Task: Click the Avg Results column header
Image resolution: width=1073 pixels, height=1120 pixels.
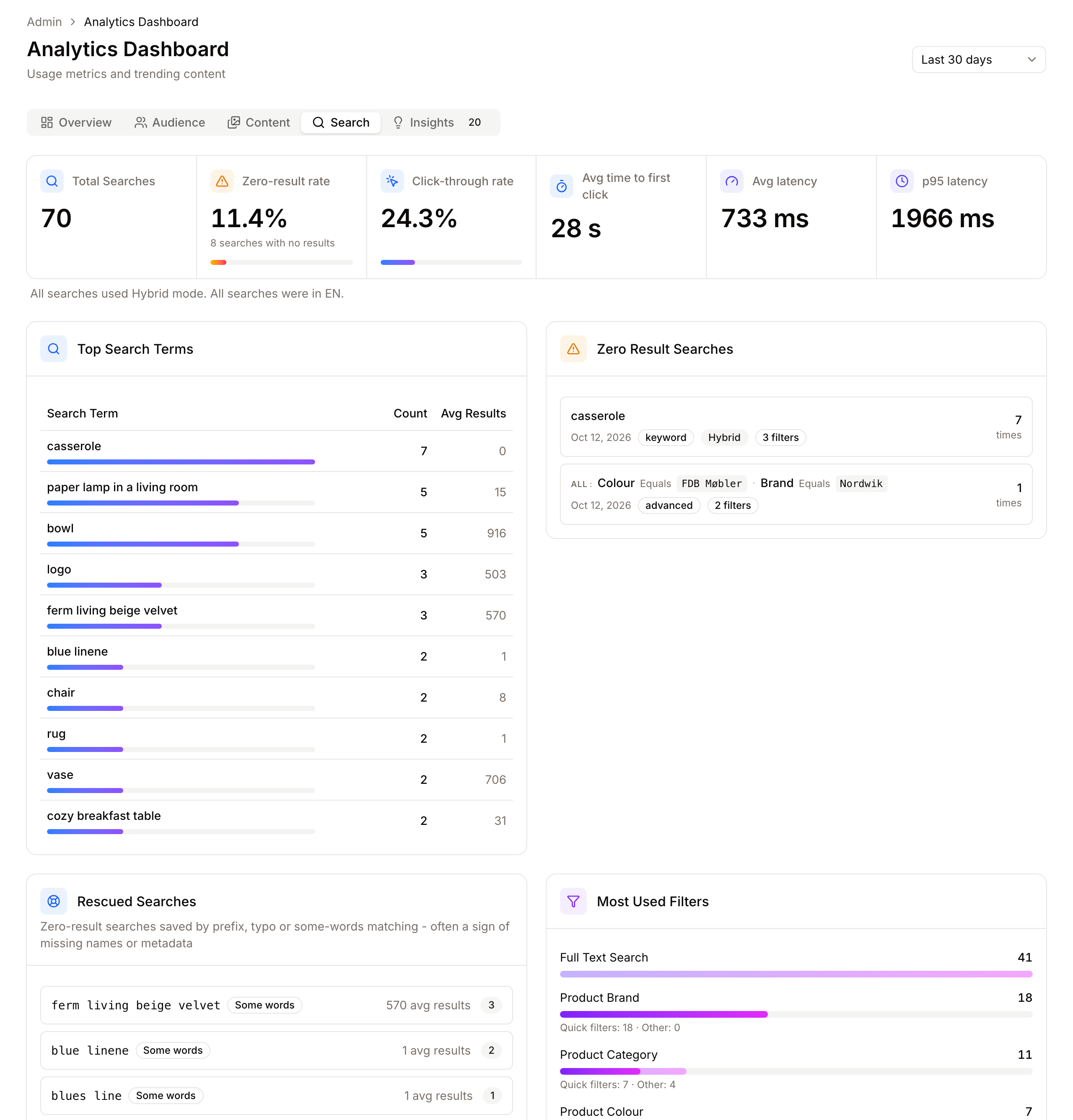Action: [x=473, y=413]
